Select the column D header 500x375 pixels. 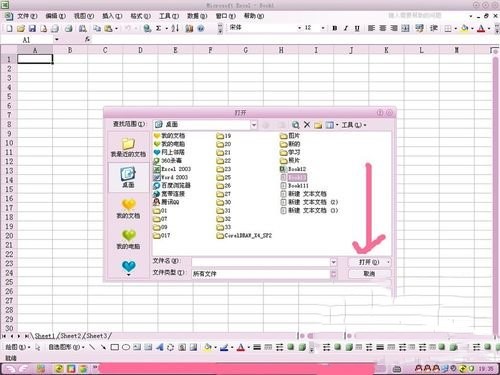(x=140, y=50)
